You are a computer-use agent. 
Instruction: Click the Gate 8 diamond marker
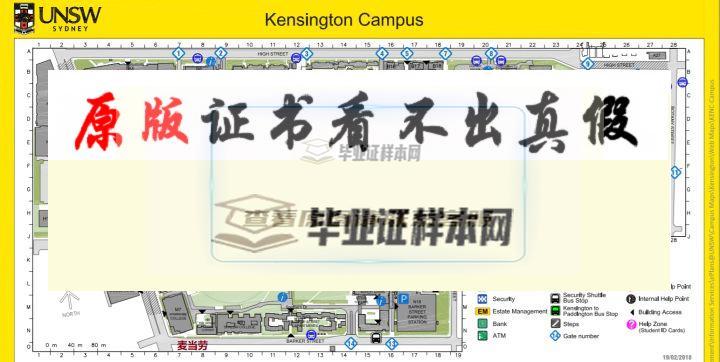pos(491,53)
